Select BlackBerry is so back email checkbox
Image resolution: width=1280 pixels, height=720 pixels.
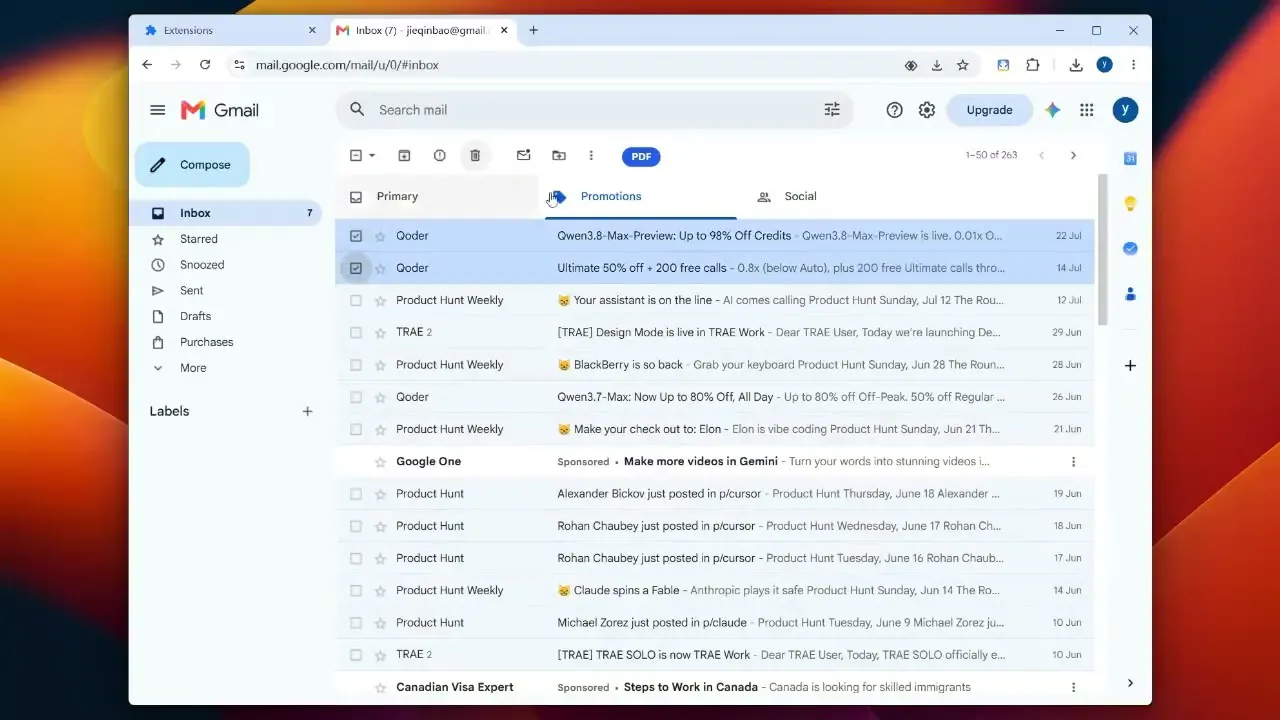point(356,365)
